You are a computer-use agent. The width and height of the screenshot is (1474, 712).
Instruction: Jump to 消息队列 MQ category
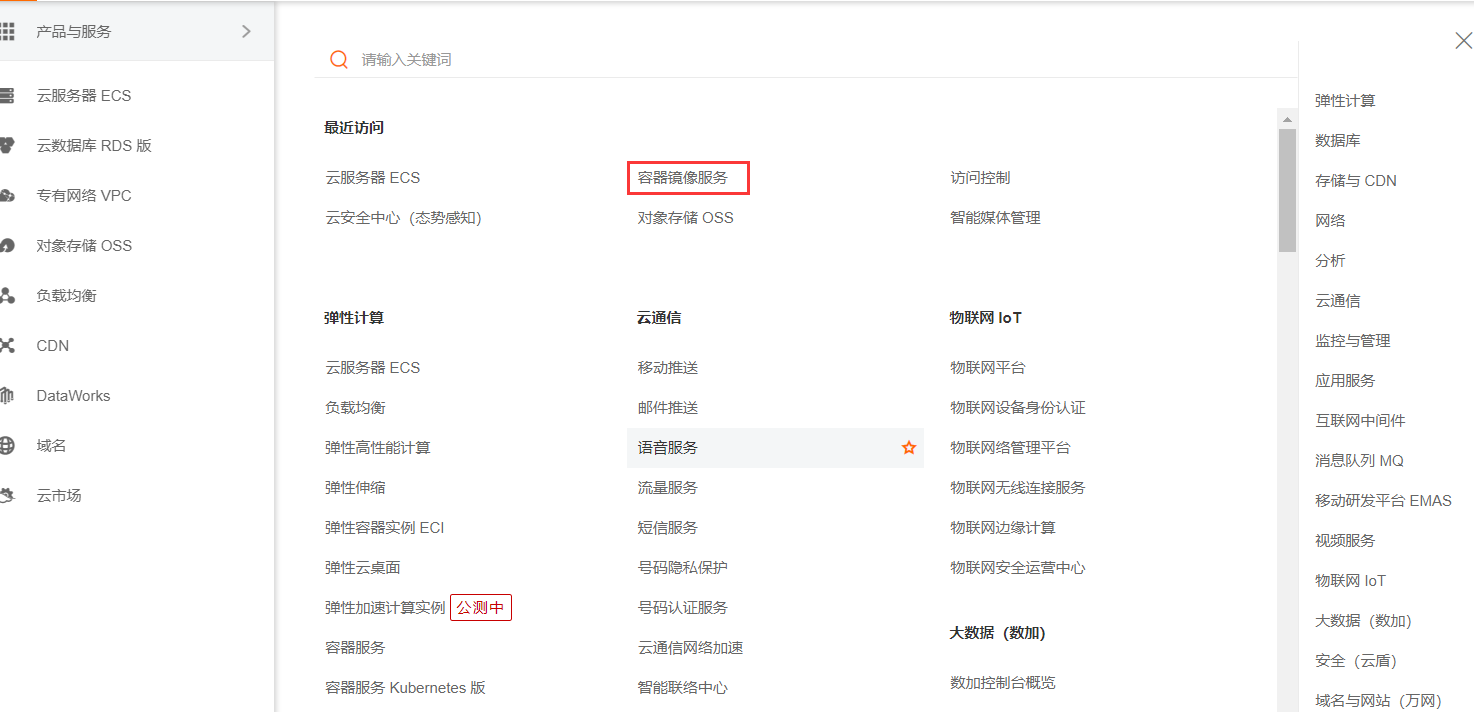pyautogui.click(x=1360, y=461)
